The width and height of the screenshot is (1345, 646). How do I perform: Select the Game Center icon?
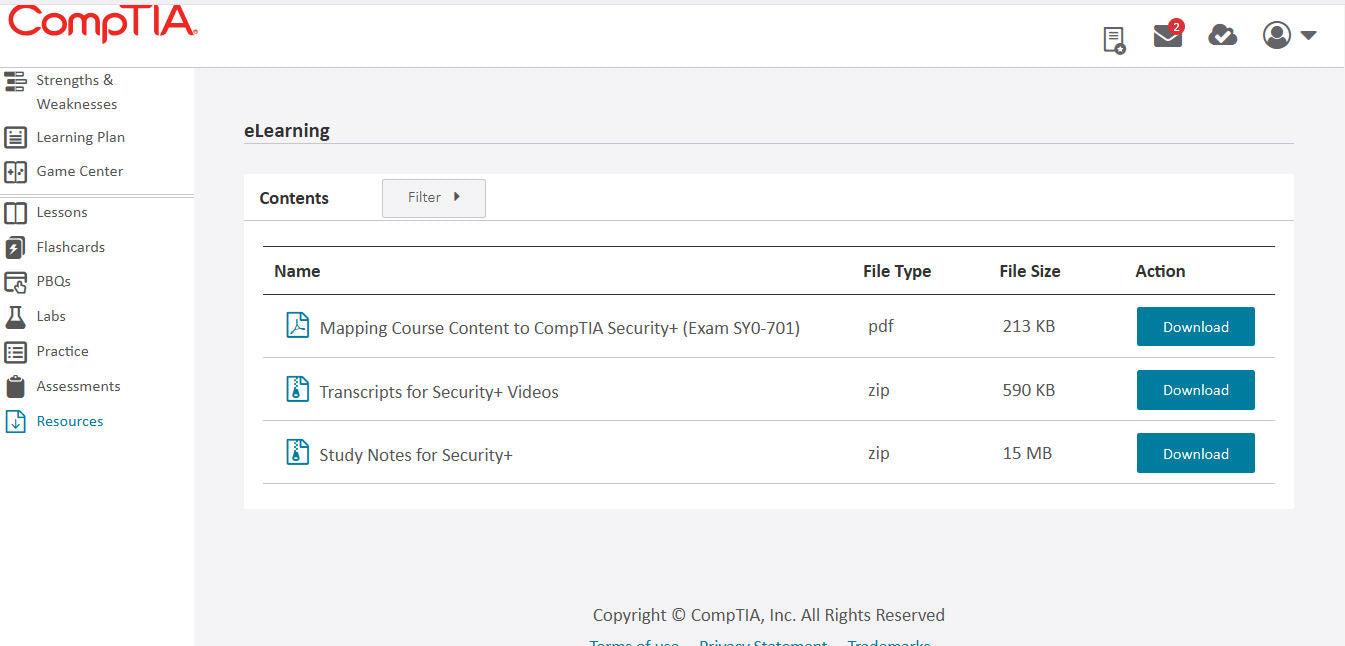click(15, 171)
